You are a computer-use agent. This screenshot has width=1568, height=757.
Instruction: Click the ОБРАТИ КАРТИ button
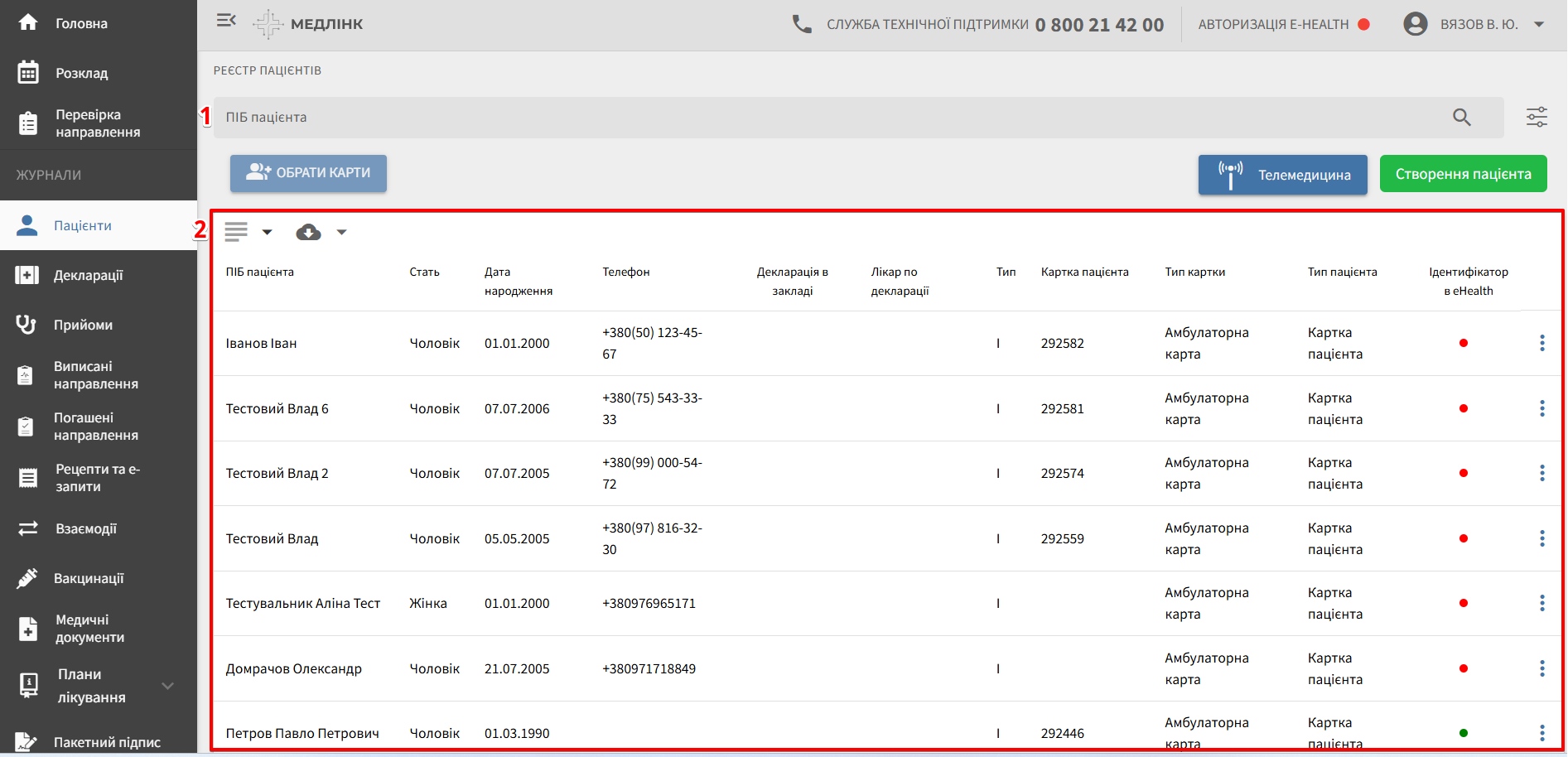308,173
